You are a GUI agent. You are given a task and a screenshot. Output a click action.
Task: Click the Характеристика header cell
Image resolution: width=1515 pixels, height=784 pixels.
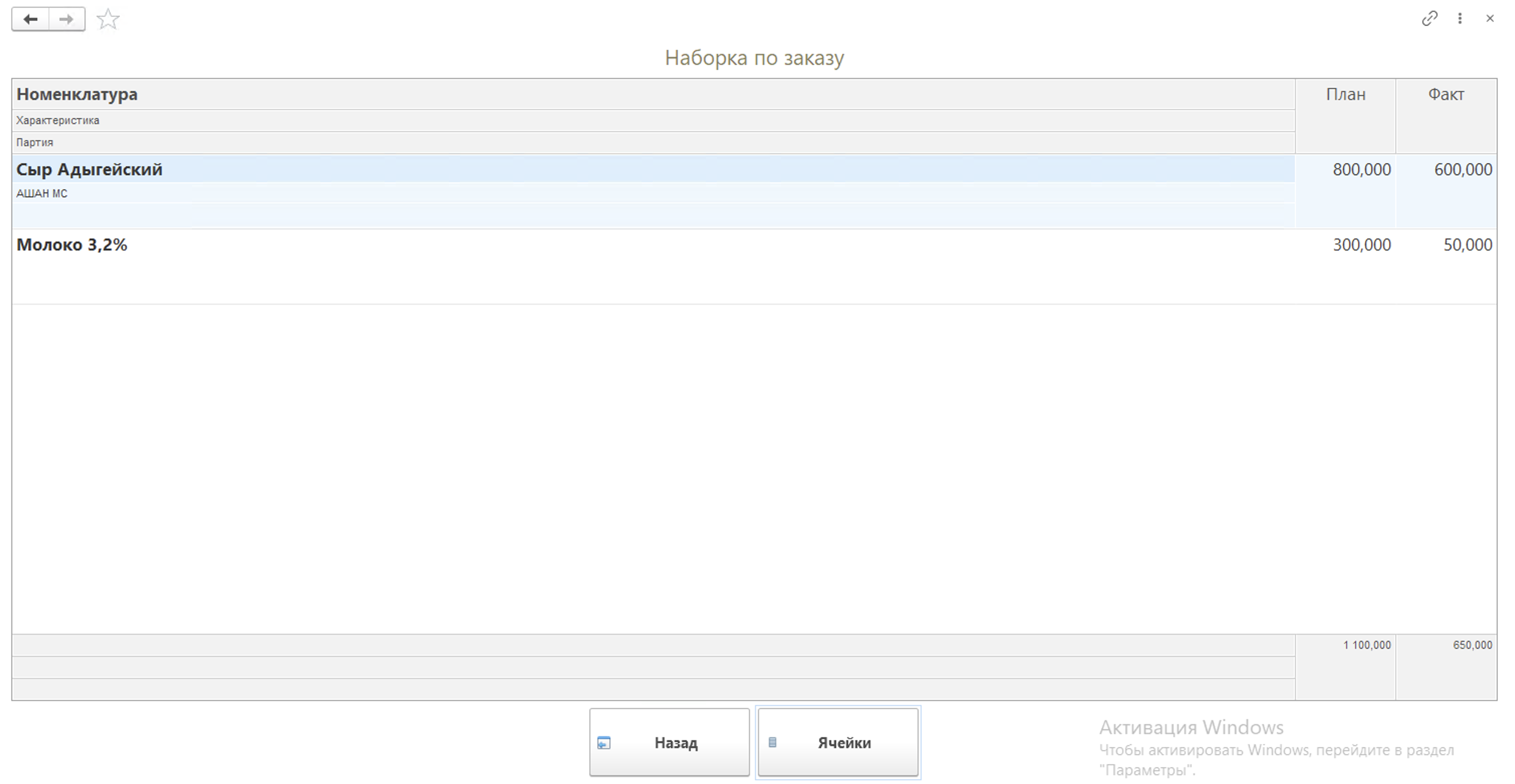(x=58, y=120)
